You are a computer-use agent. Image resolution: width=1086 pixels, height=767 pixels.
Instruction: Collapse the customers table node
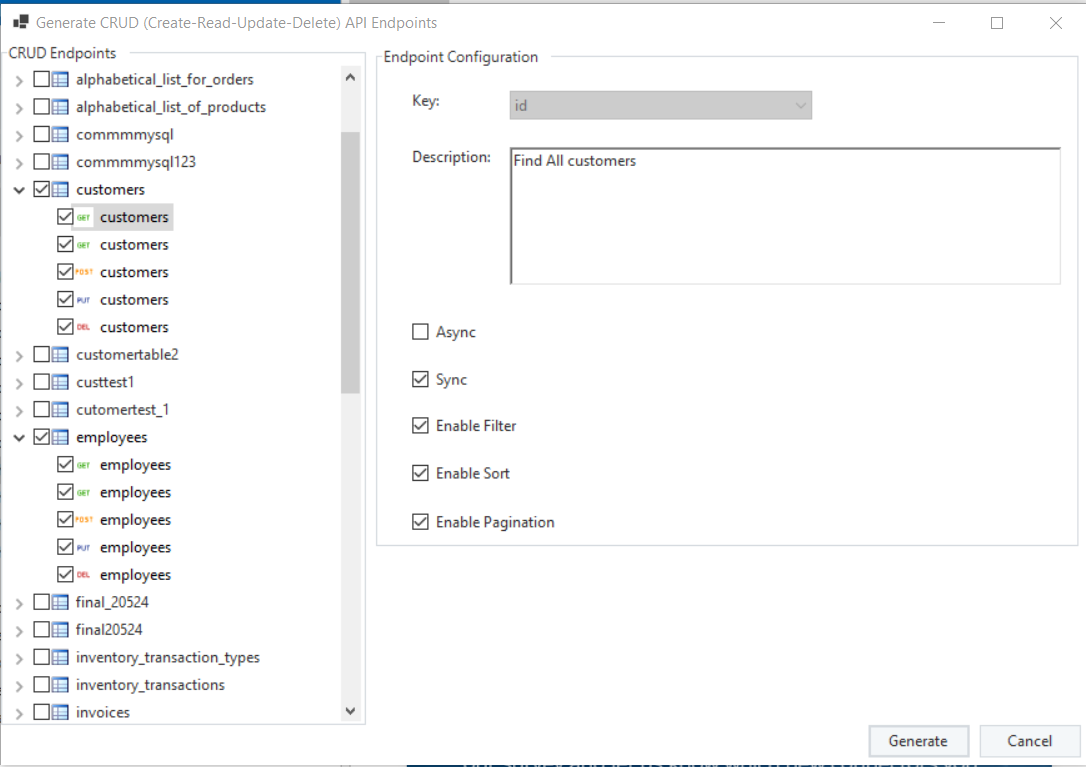(19, 190)
